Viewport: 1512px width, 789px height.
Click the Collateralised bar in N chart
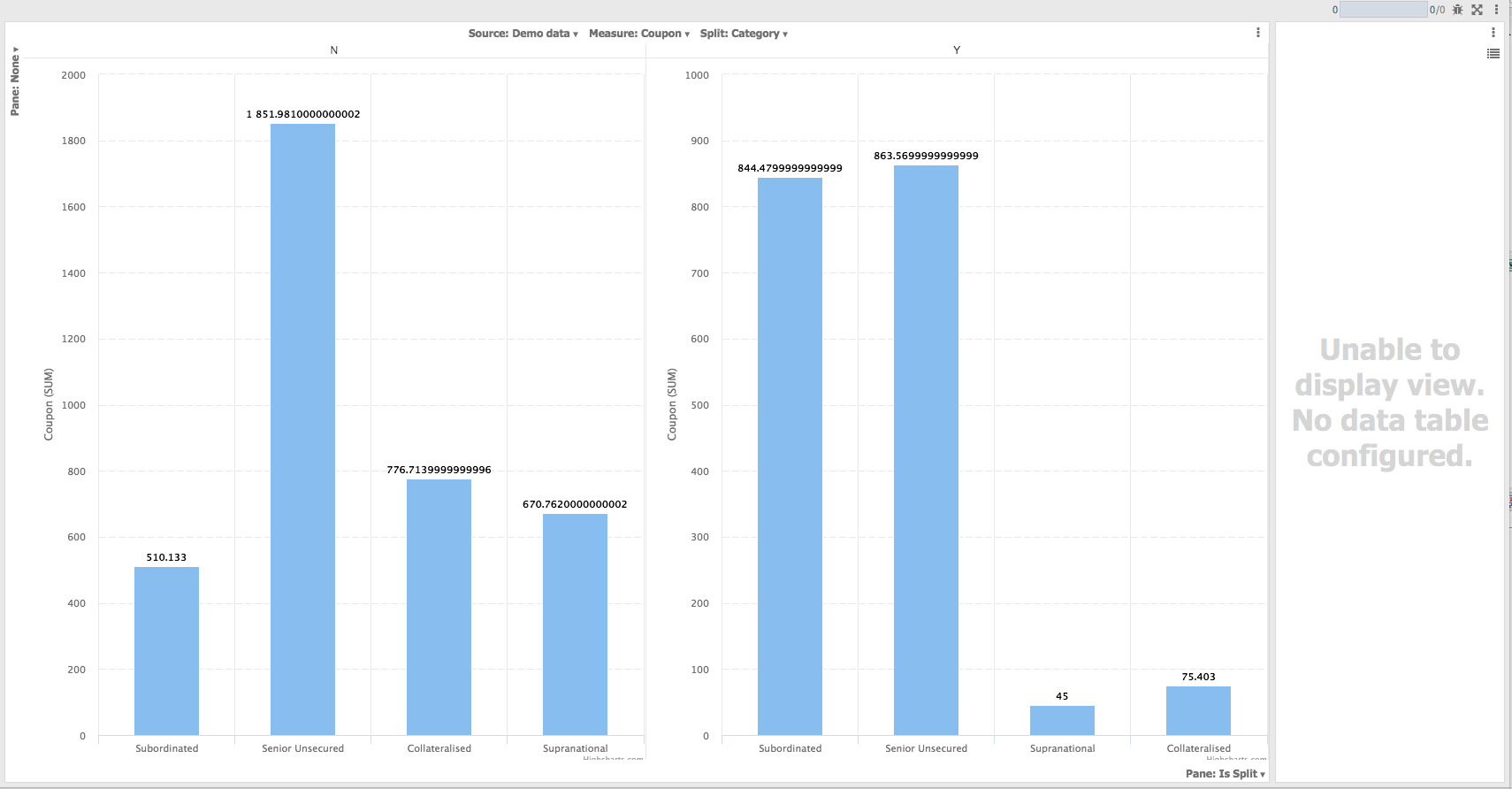click(439, 607)
